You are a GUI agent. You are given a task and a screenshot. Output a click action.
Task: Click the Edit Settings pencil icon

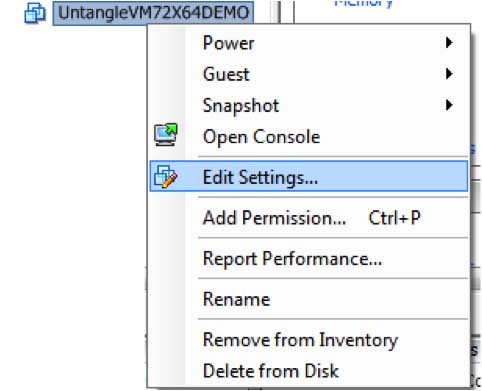tap(166, 177)
